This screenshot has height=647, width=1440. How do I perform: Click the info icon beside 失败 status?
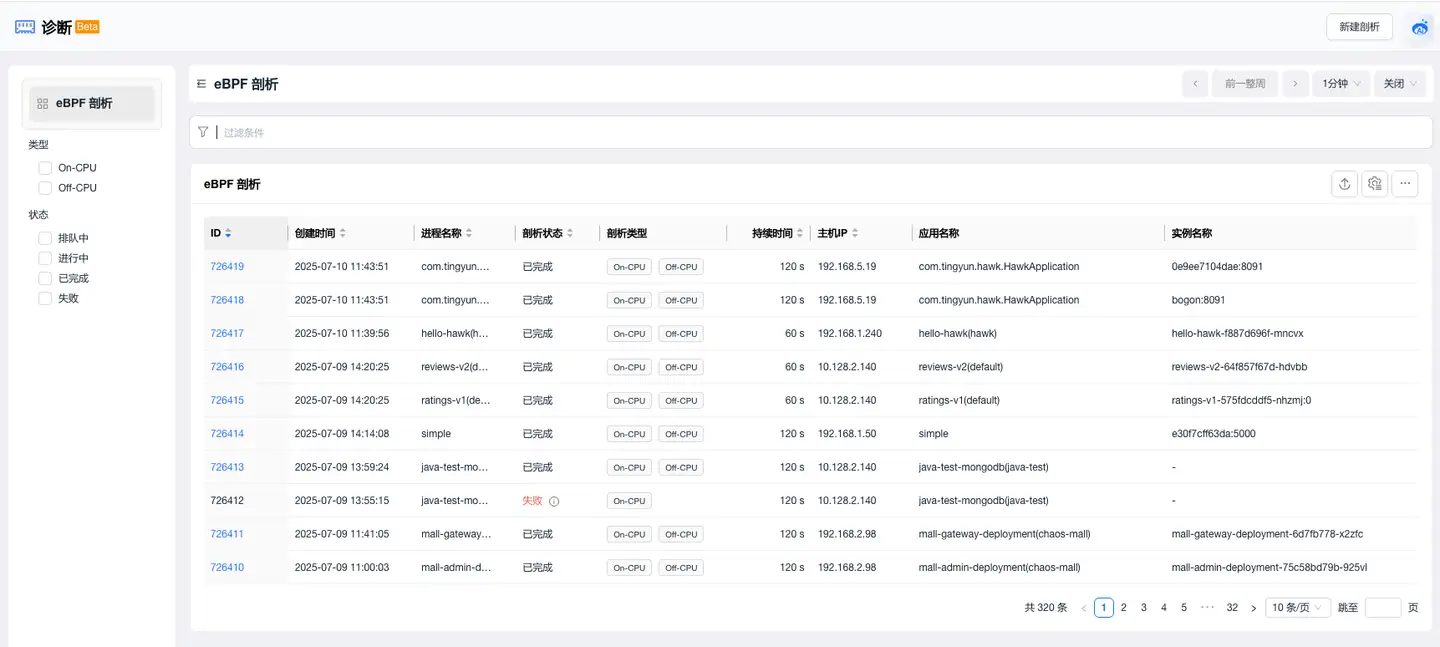point(554,501)
